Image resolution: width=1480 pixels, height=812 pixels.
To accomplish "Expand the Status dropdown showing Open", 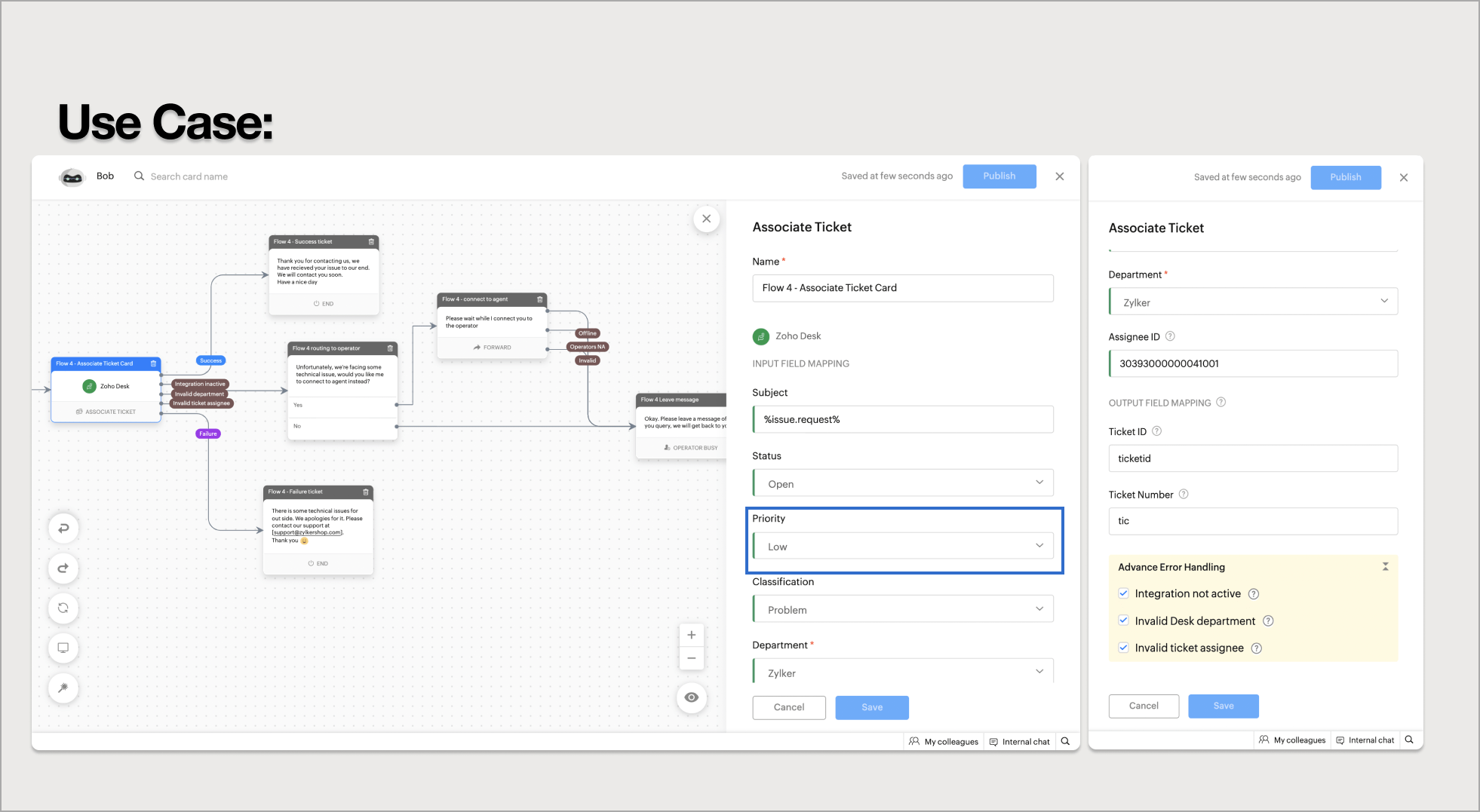I will click(x=903, y=483).
